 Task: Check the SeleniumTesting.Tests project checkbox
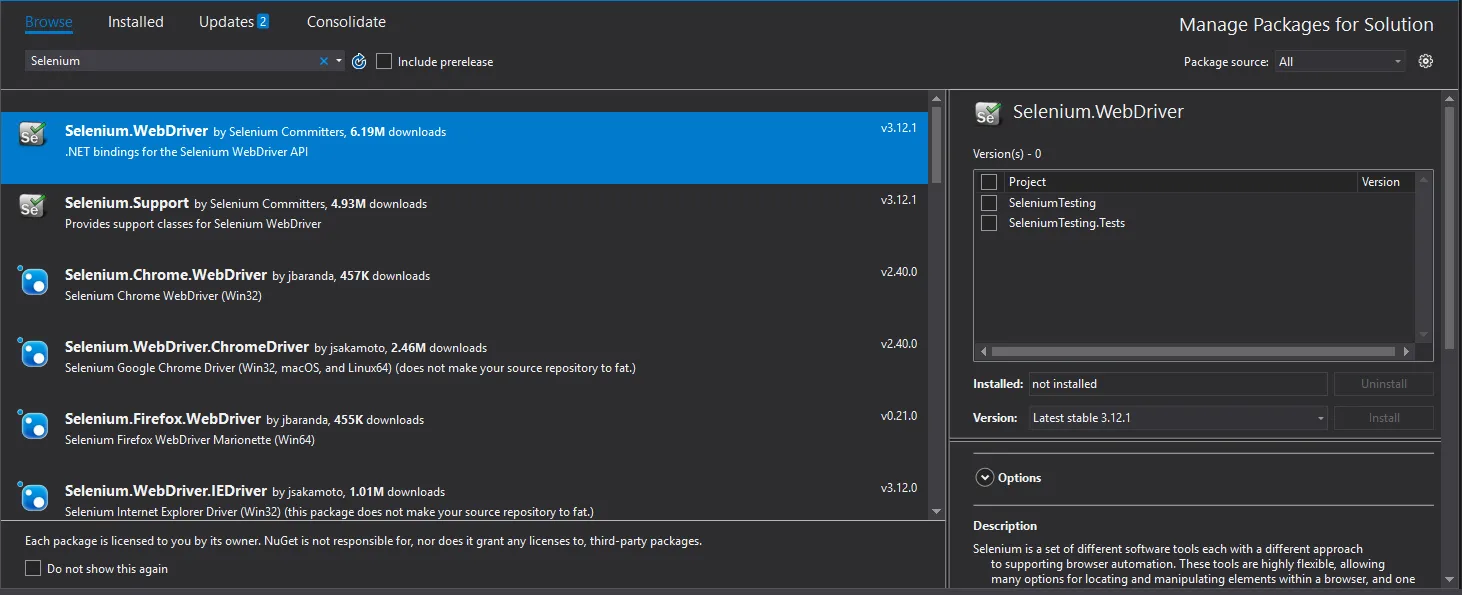click(x=989, y=223)
